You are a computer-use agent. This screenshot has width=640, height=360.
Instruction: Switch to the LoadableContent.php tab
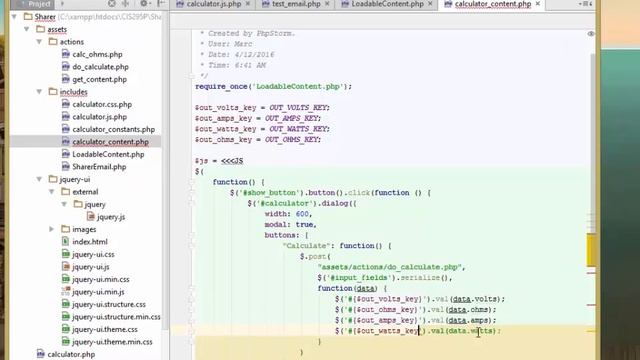[387, 4]
